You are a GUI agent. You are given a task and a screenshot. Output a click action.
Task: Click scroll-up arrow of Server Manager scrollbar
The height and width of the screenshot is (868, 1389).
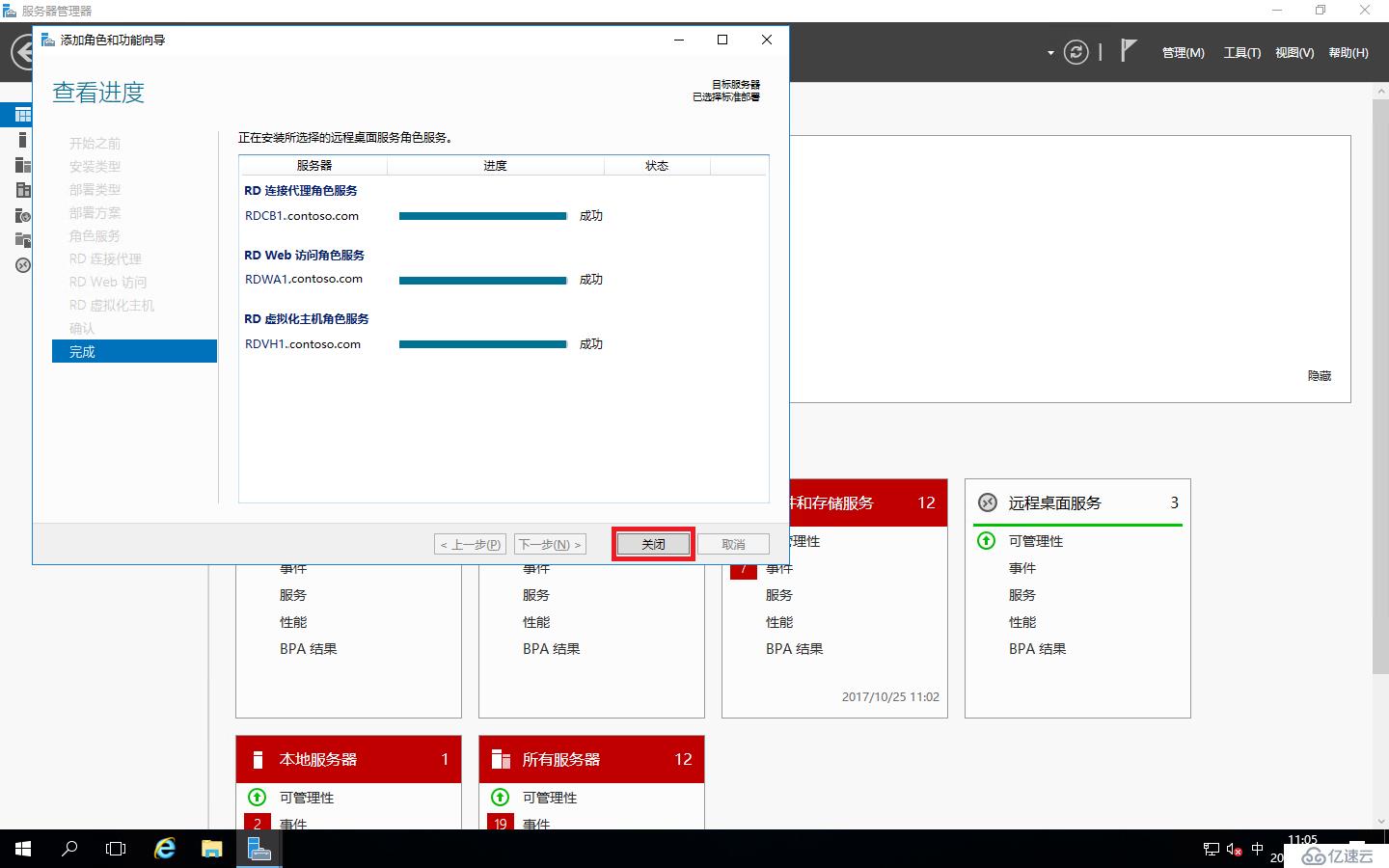point(1380,91)
